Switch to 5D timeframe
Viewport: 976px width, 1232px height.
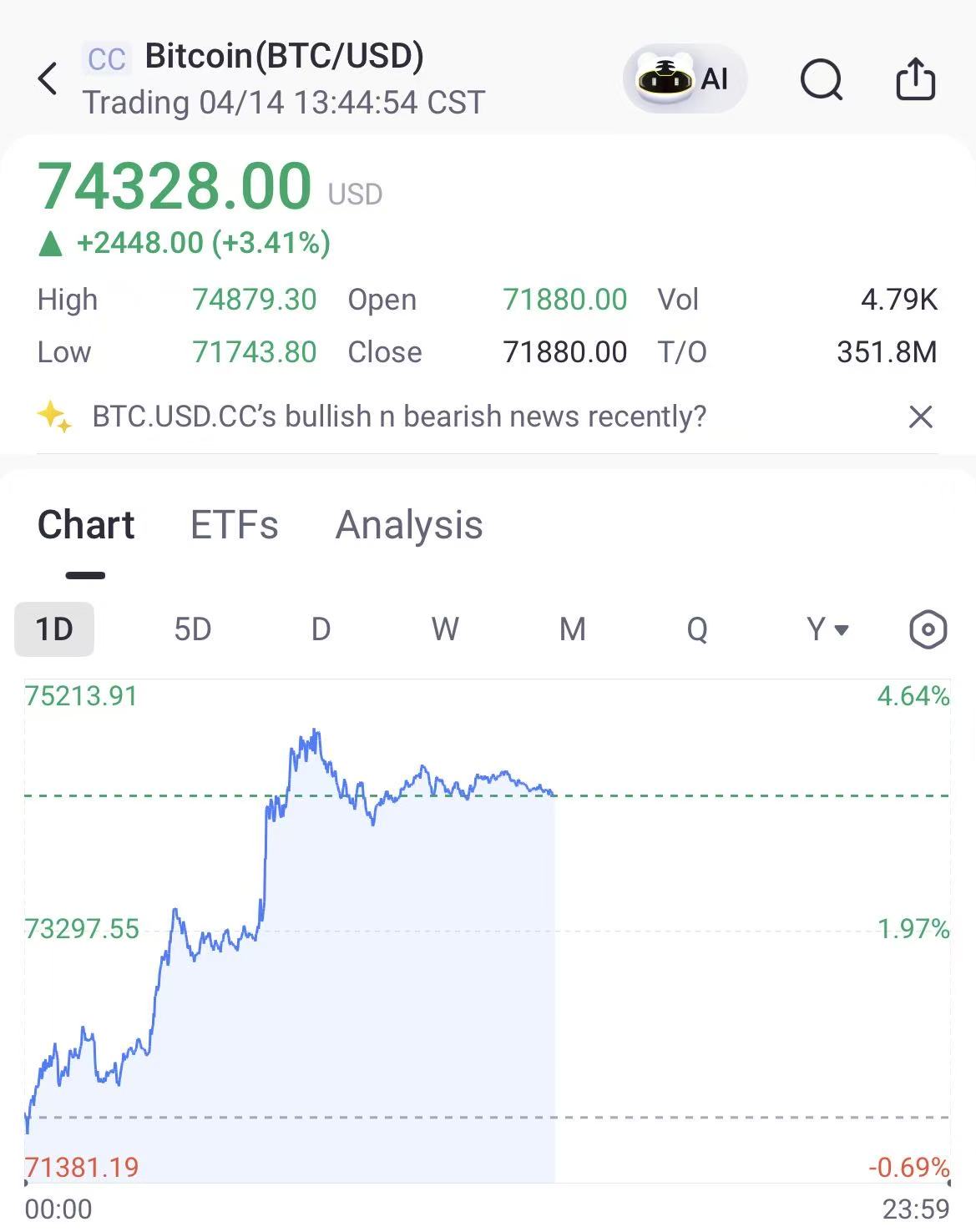[x=192, y=629]
